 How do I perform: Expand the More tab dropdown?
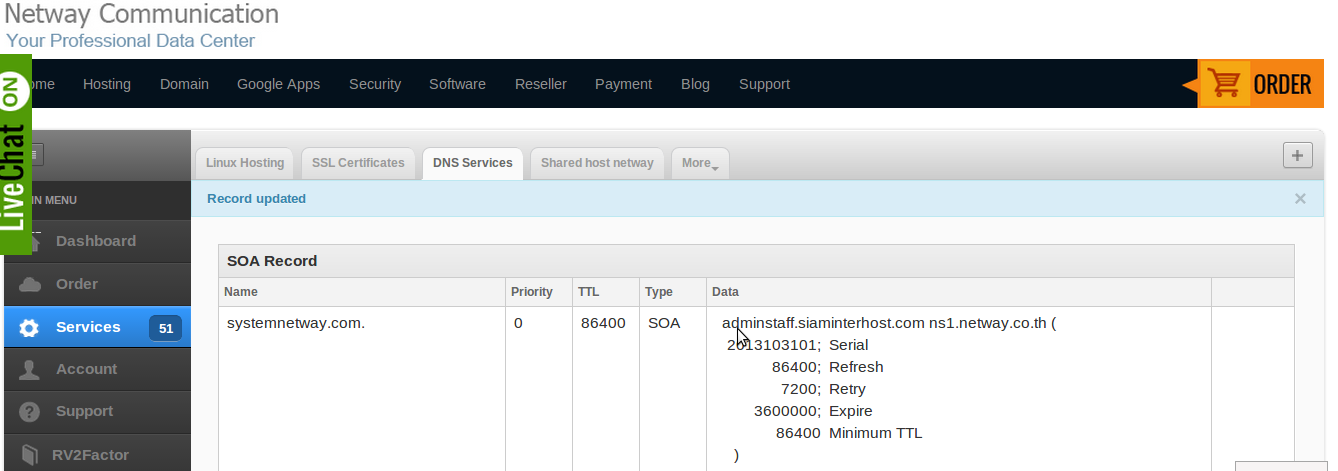coord(700,163)
